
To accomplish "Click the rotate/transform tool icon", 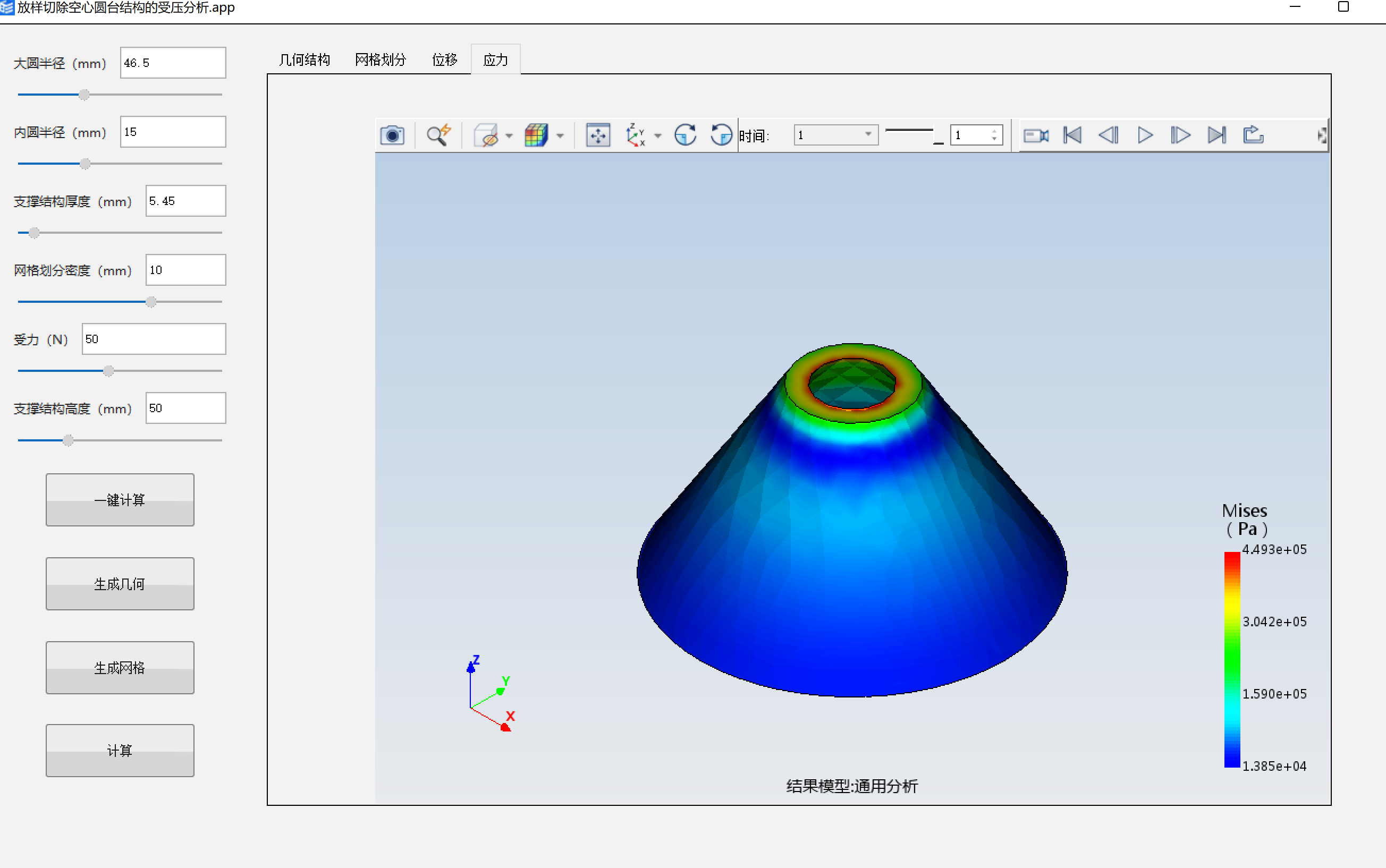I will [687, 134].
